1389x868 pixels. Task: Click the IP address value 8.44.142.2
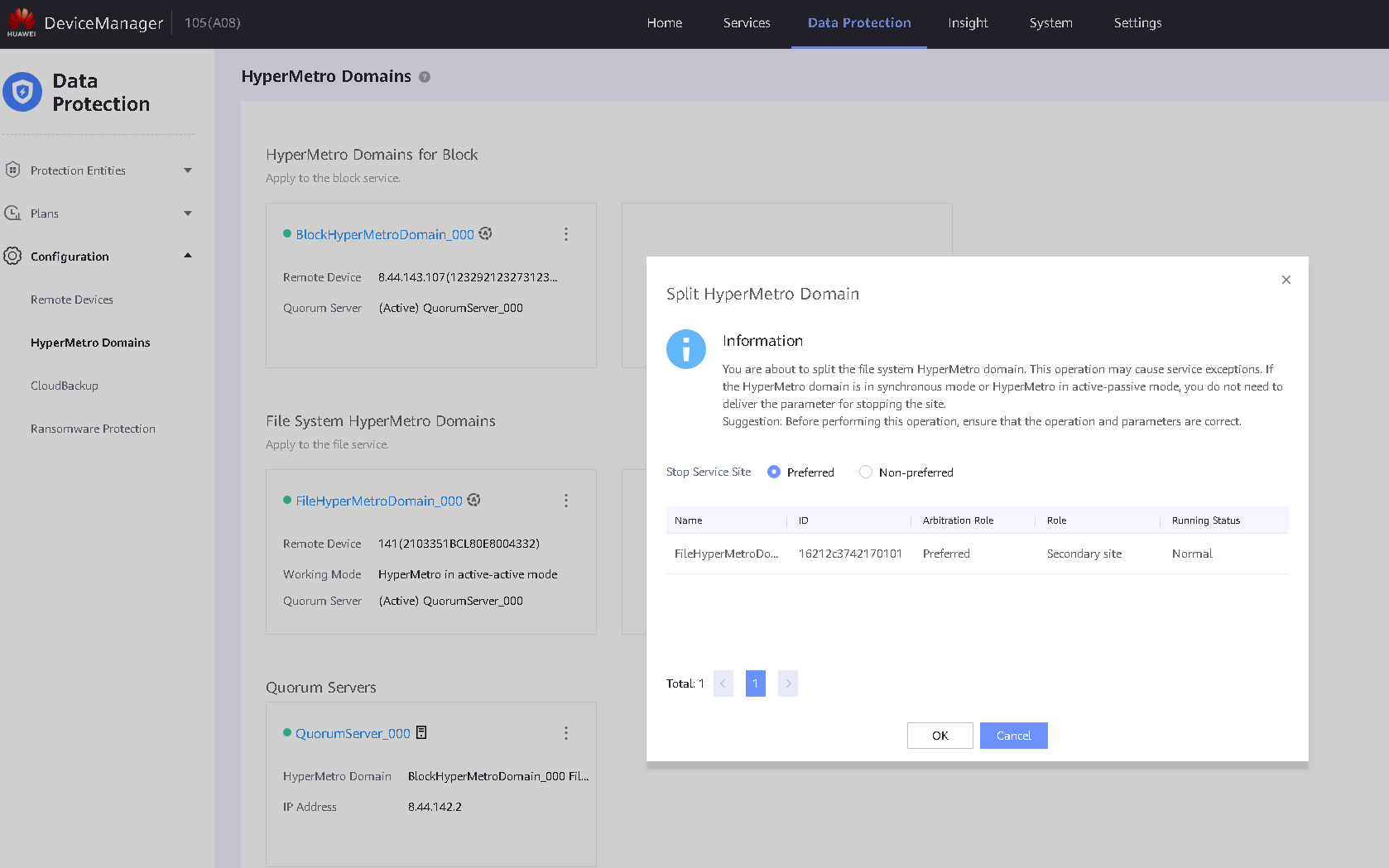pyautogui.click(x=435, y=807)
